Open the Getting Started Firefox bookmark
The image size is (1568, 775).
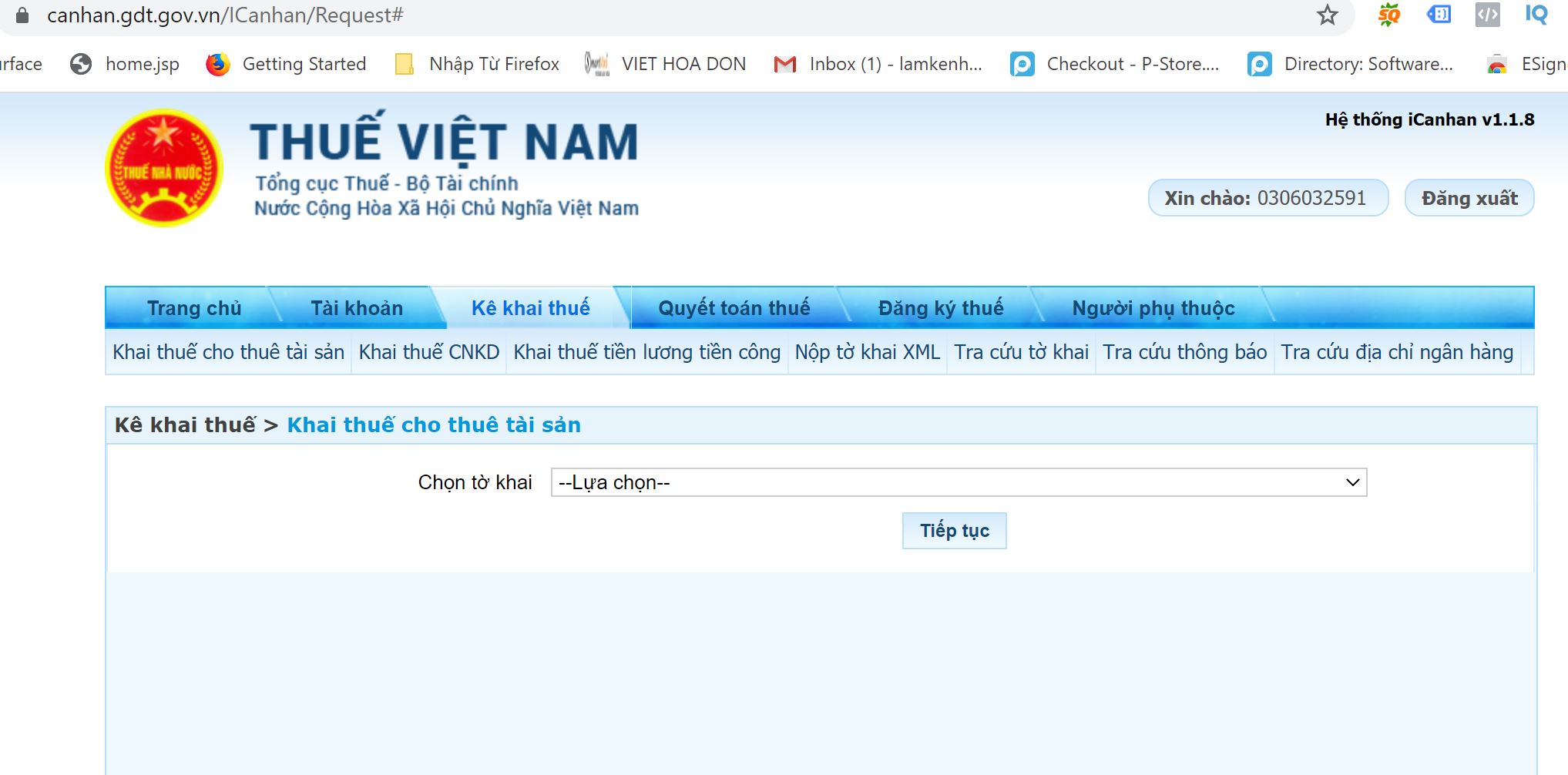click(287, 64)
